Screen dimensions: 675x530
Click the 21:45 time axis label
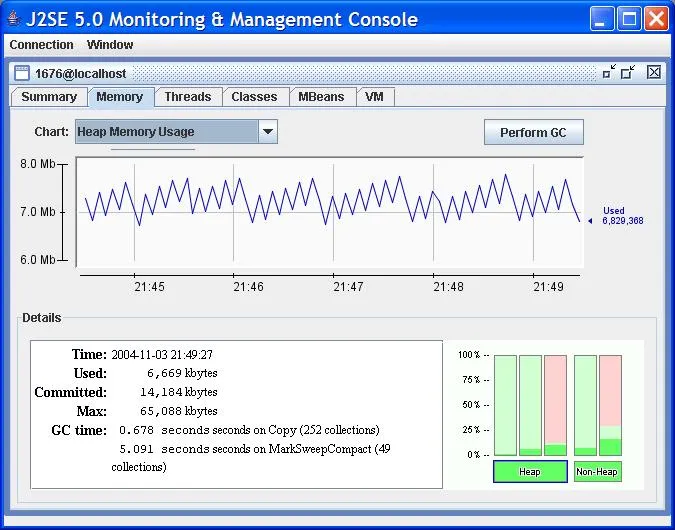pyautogui.click(x=149, y=287)
